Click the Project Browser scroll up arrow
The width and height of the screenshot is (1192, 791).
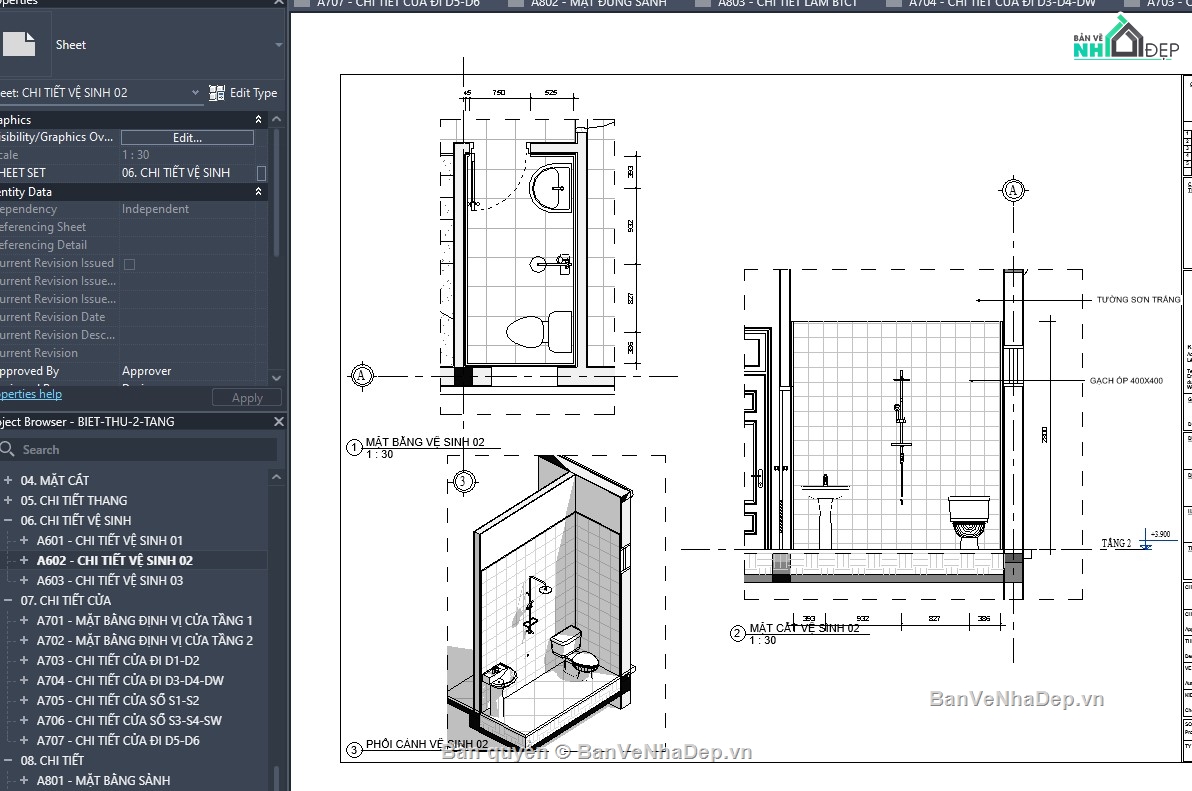click(x=277, y=477)
